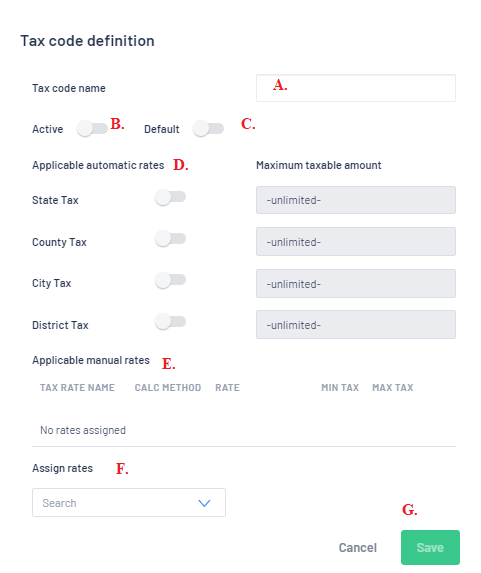The height and width of the screenshot is (573, 481).
Task: Toggle the District Tax switch
Action: (x=170, y=322)
